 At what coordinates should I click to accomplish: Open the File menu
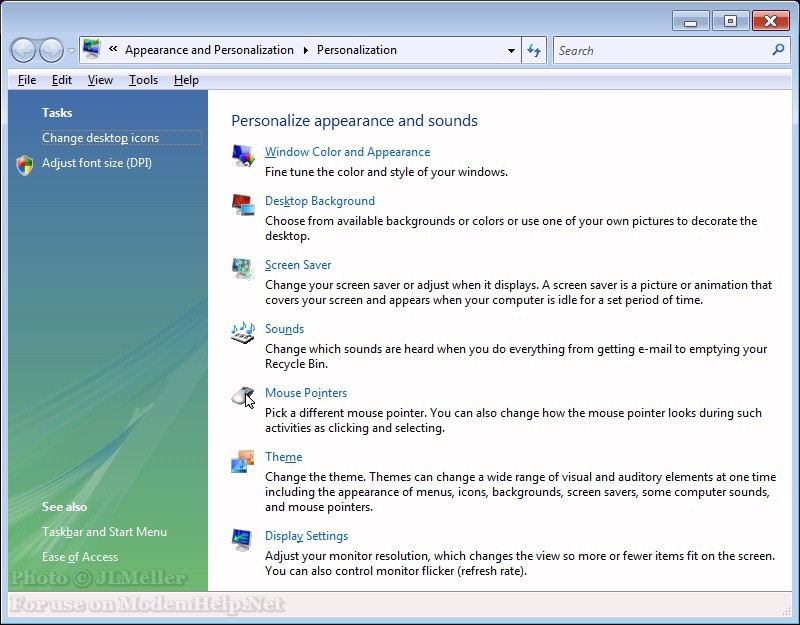click(x=27, y=80)
